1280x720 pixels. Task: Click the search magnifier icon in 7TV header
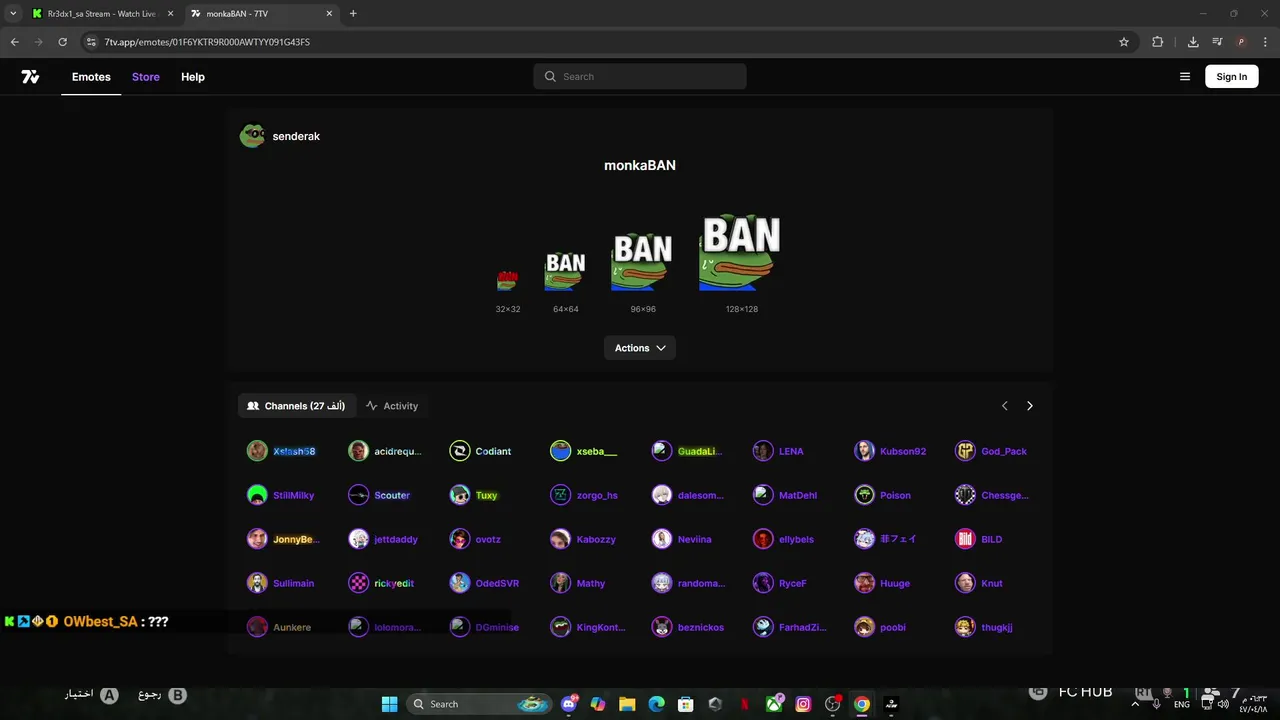pyautogui.click(x=550, y=77)
